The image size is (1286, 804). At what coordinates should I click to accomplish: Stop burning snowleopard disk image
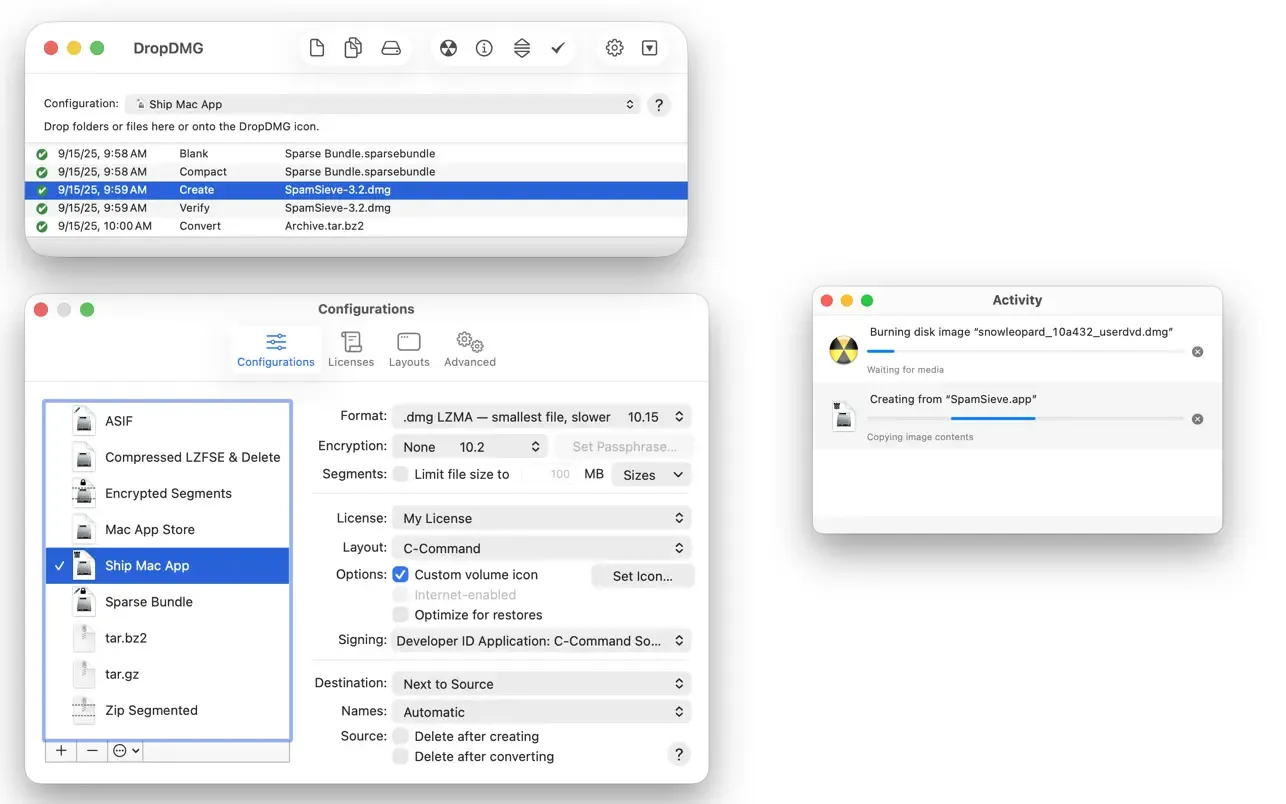coord(1197,352)
